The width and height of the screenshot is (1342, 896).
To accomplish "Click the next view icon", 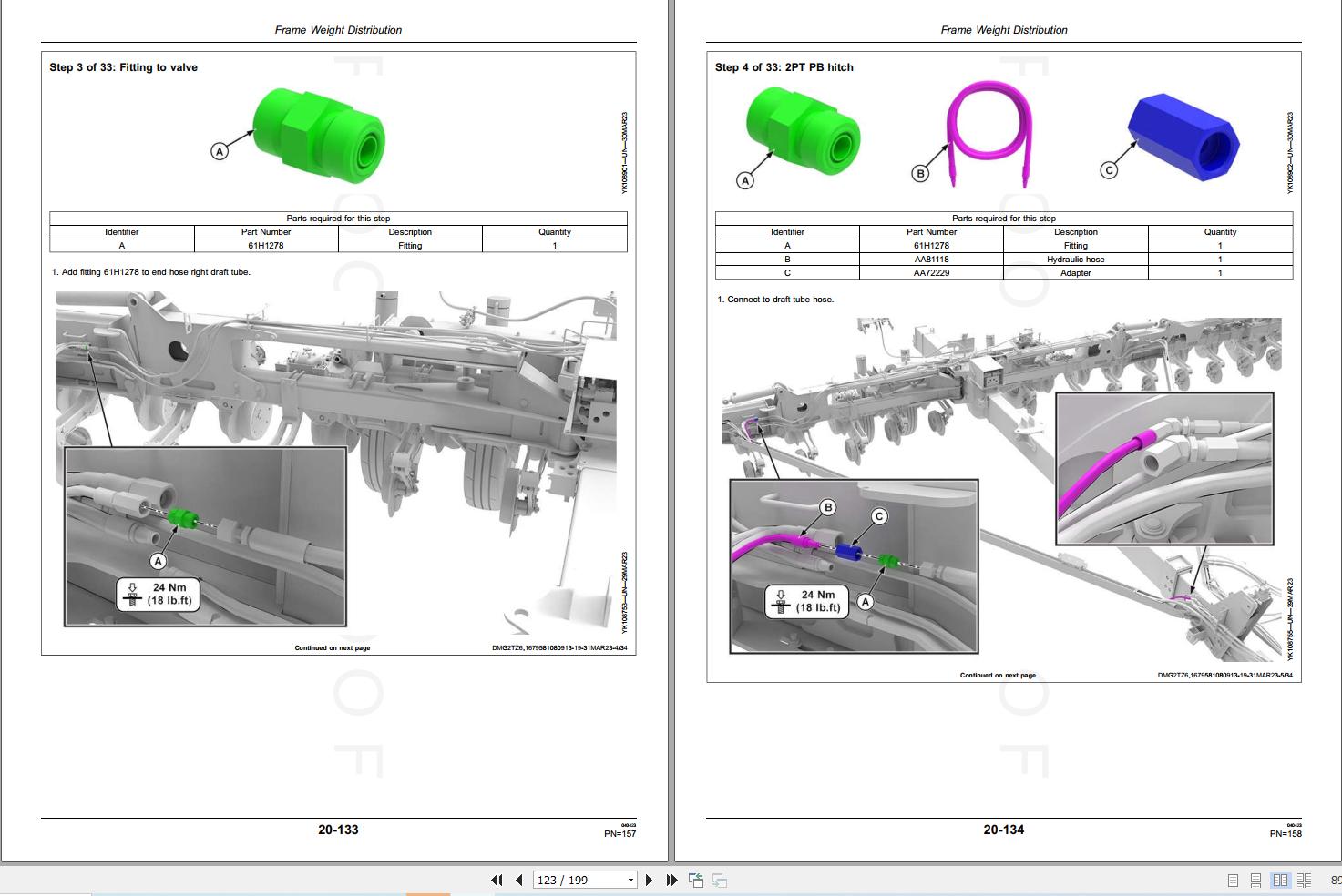I will coord(720,880).
